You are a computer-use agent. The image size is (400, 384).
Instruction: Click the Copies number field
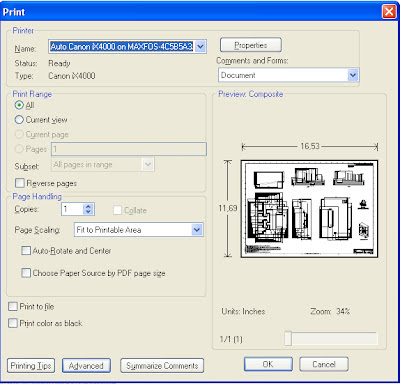click(72, 209)
